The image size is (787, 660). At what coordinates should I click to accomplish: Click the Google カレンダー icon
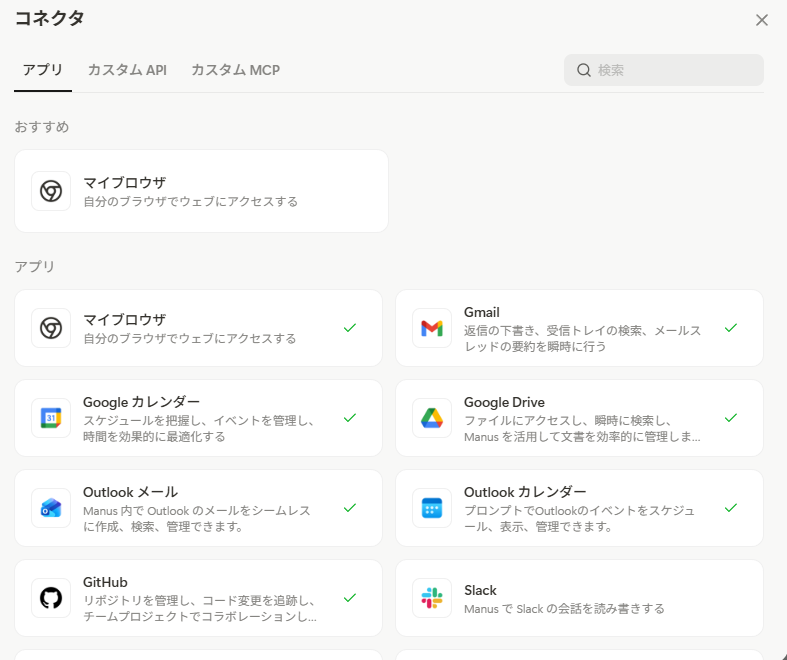coord(51,418)
